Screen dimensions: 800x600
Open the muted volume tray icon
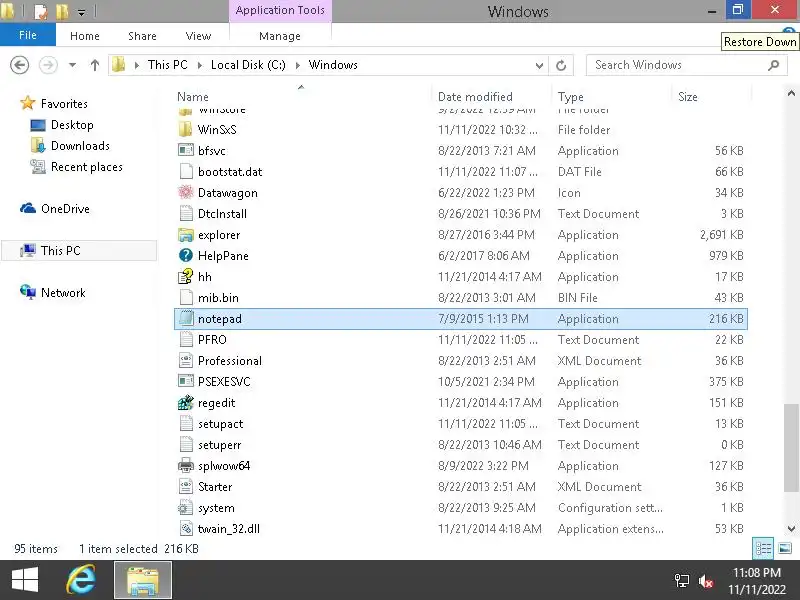[706, 581]
